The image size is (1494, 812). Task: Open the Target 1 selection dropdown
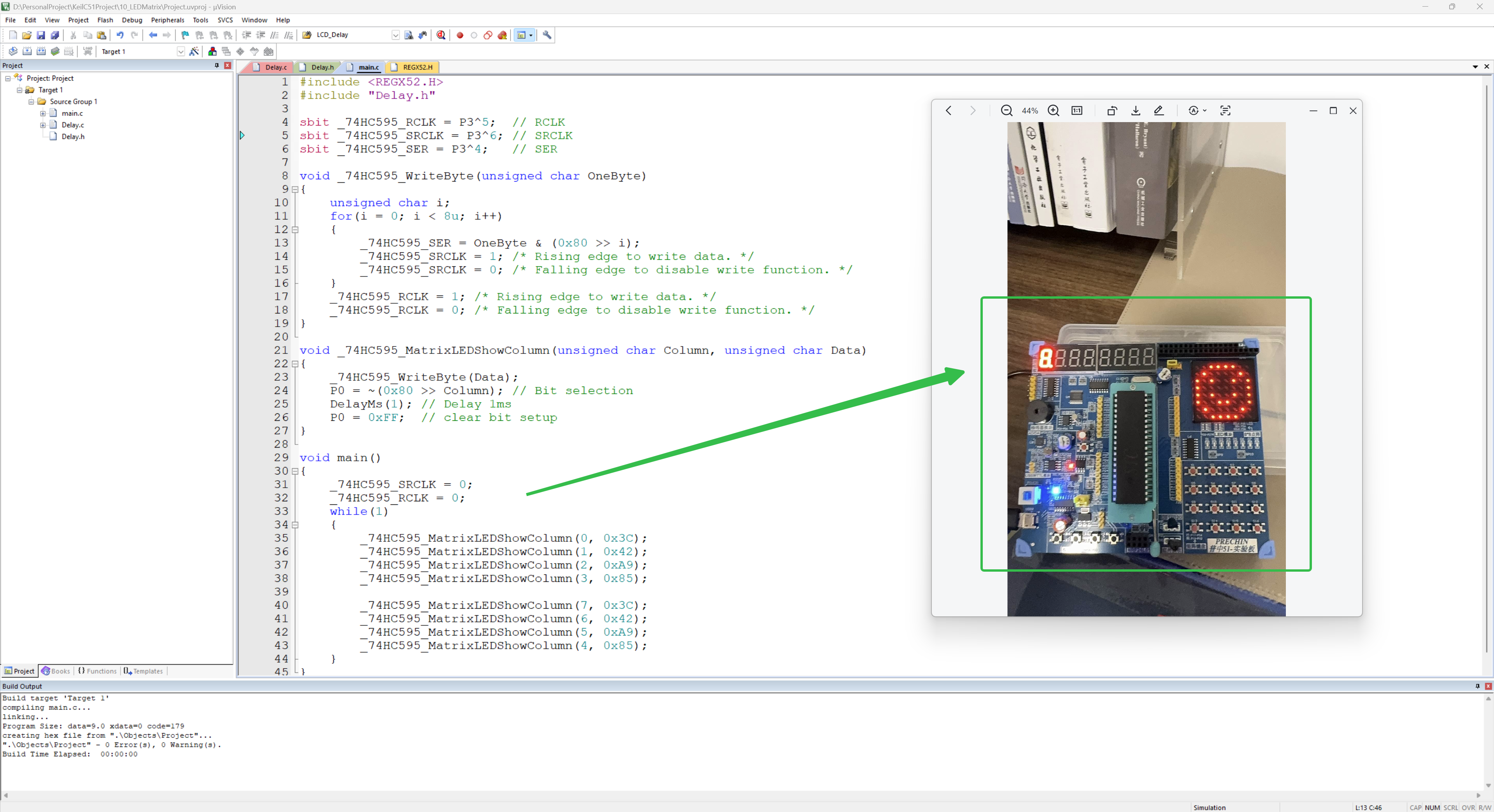pos(181,52)
